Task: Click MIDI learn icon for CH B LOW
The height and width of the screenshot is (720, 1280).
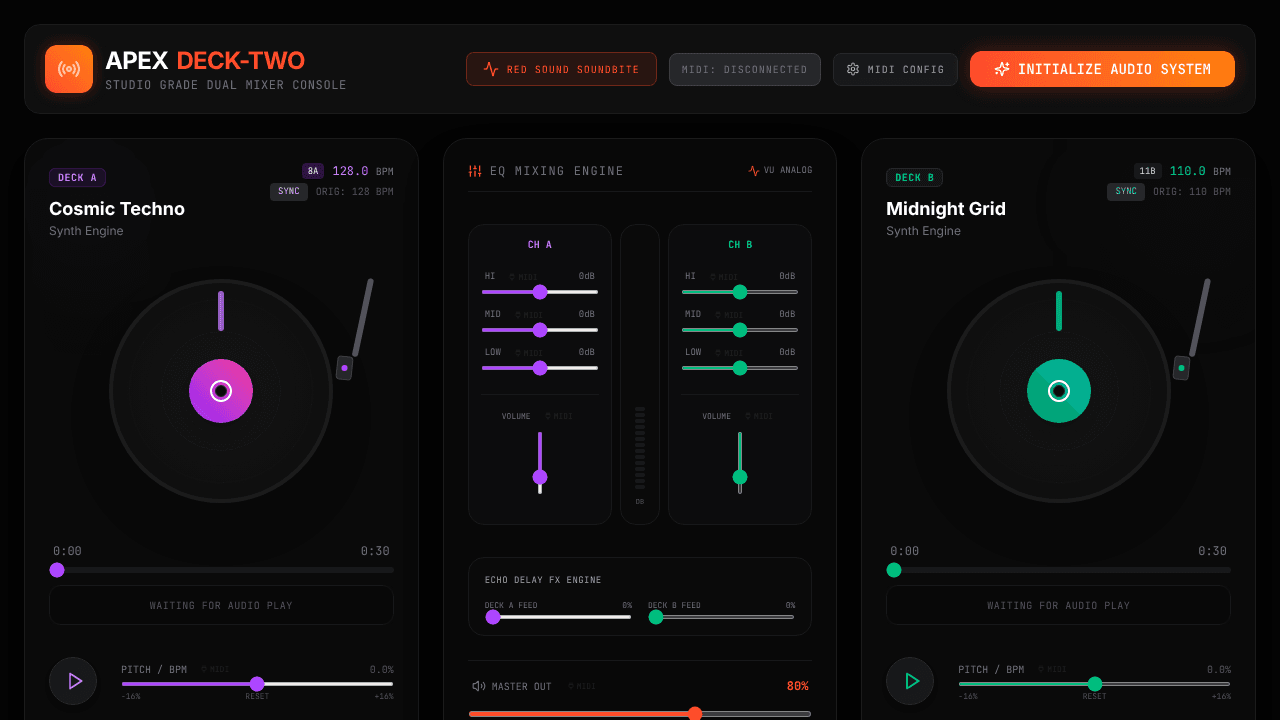Action: [x=729, y=353]
